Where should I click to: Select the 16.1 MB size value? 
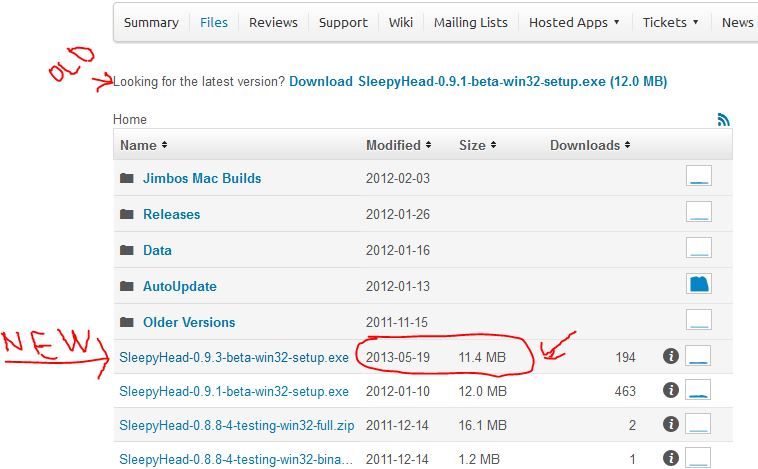(x=482, y=425)
